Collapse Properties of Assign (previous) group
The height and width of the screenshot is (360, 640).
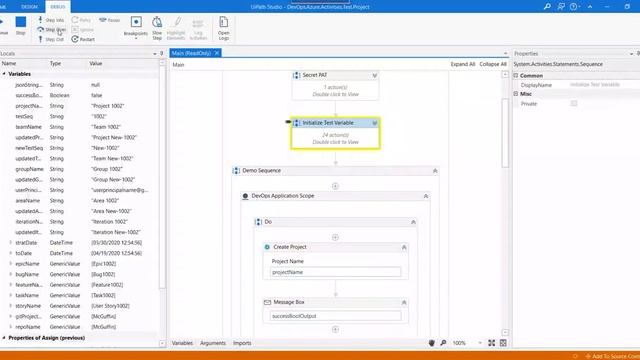coord(4,338)
